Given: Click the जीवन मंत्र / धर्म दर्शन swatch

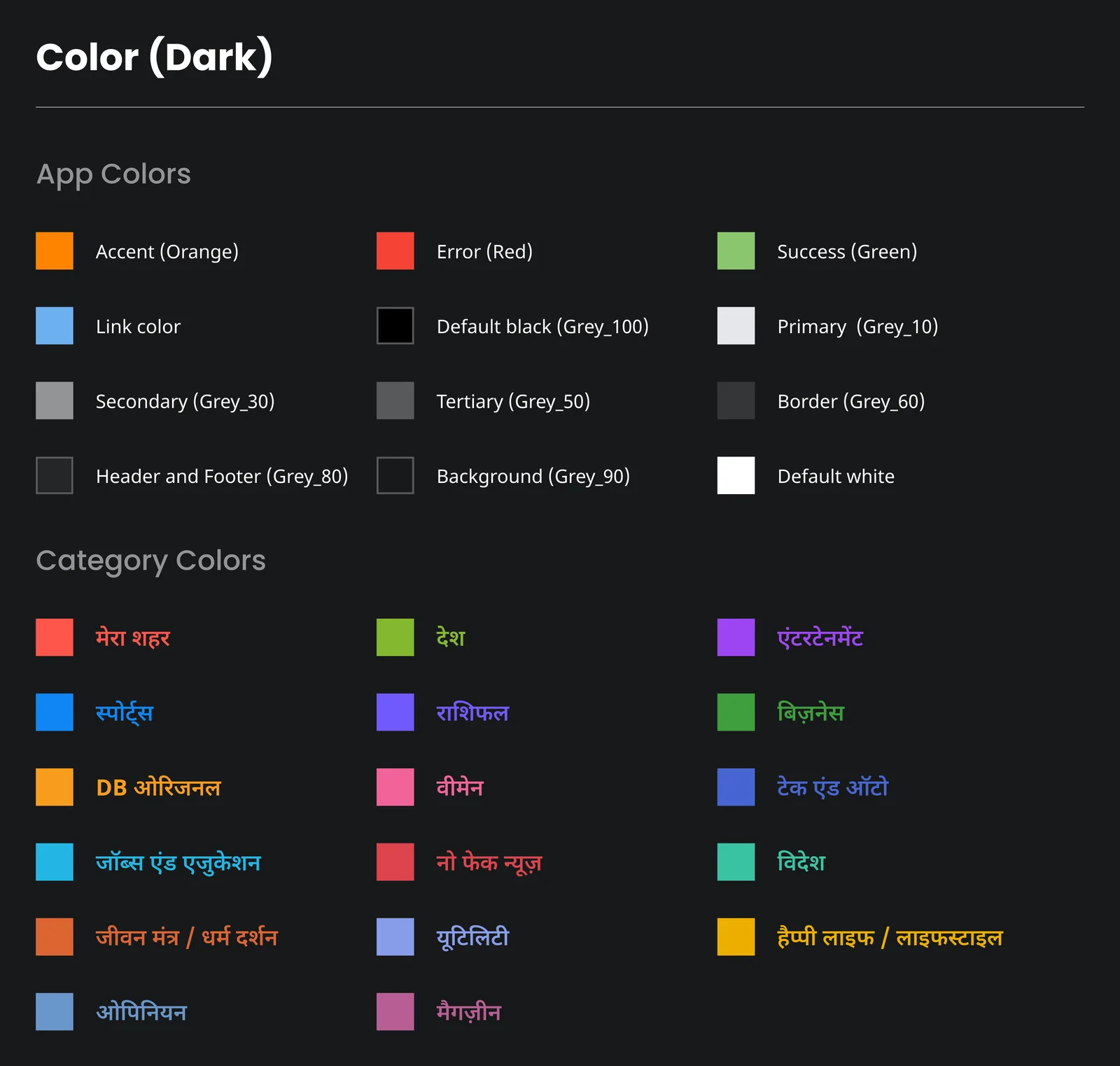Looking at the screenshot, I should pyautogui.click(x=55, y=937).
